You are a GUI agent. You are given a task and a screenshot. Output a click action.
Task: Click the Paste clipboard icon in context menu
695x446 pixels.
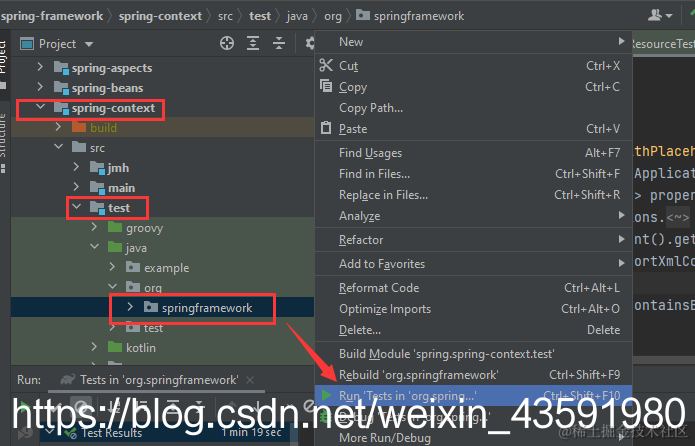[326, 128]
